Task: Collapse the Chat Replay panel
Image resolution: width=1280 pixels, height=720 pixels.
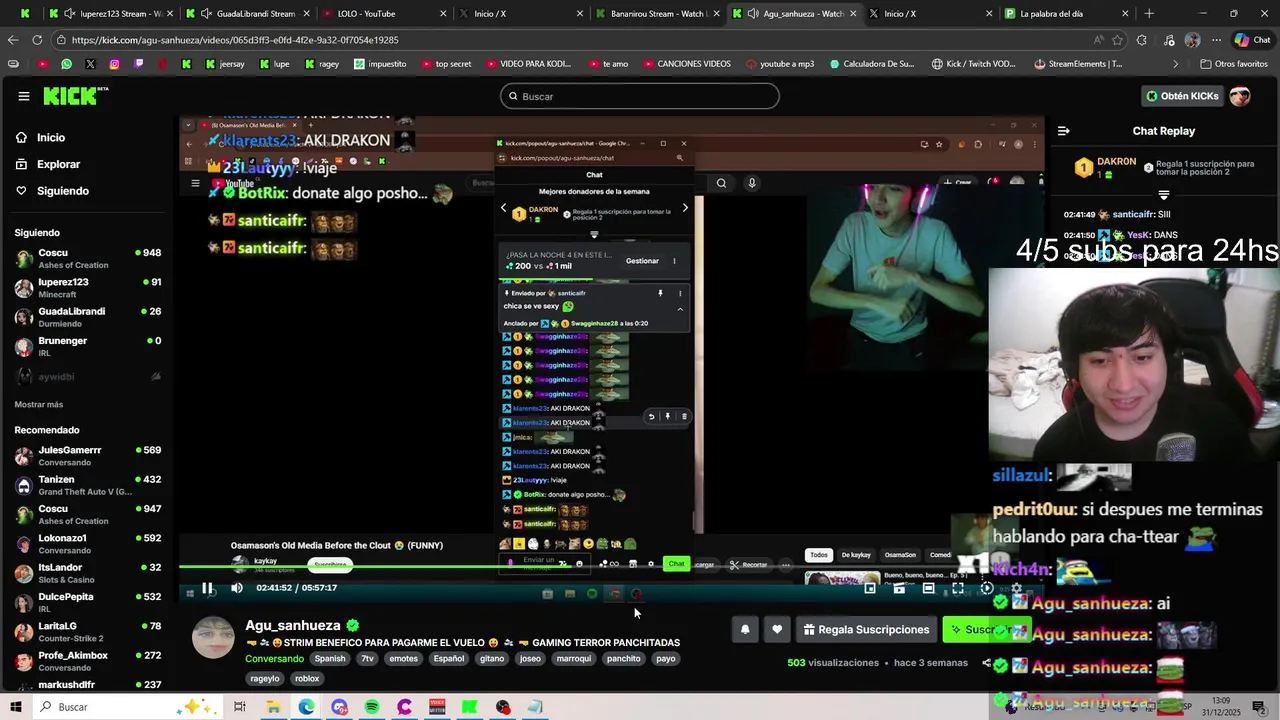Action: [1064, 131]
